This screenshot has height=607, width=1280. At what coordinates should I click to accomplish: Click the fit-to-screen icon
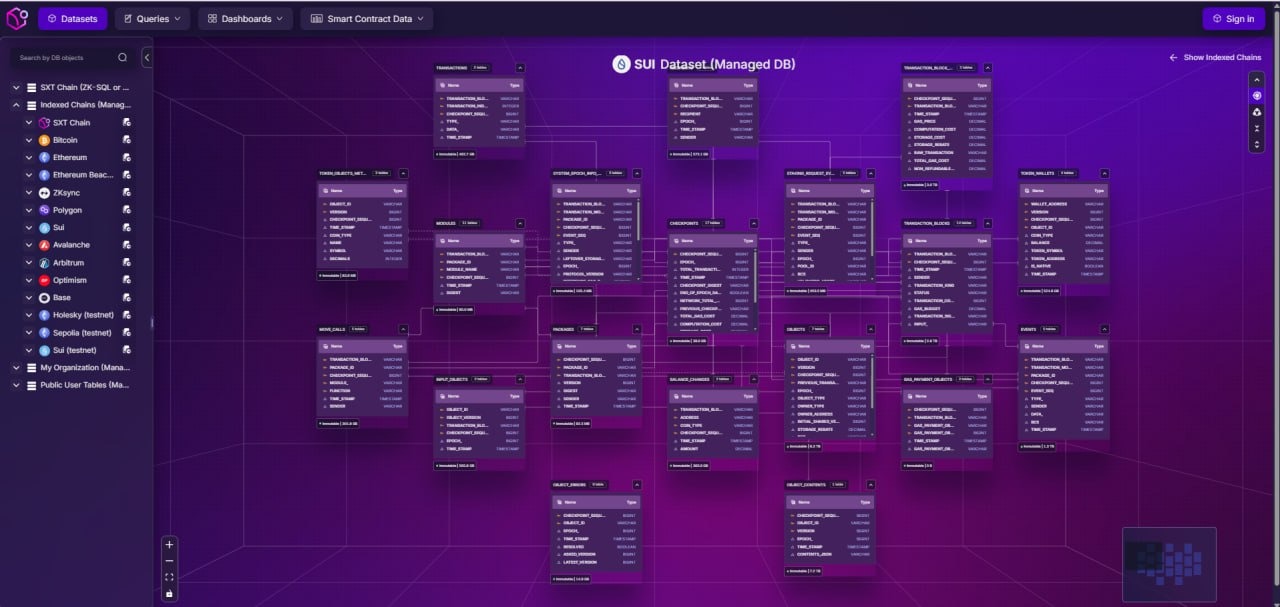click(x=169, y=577)
